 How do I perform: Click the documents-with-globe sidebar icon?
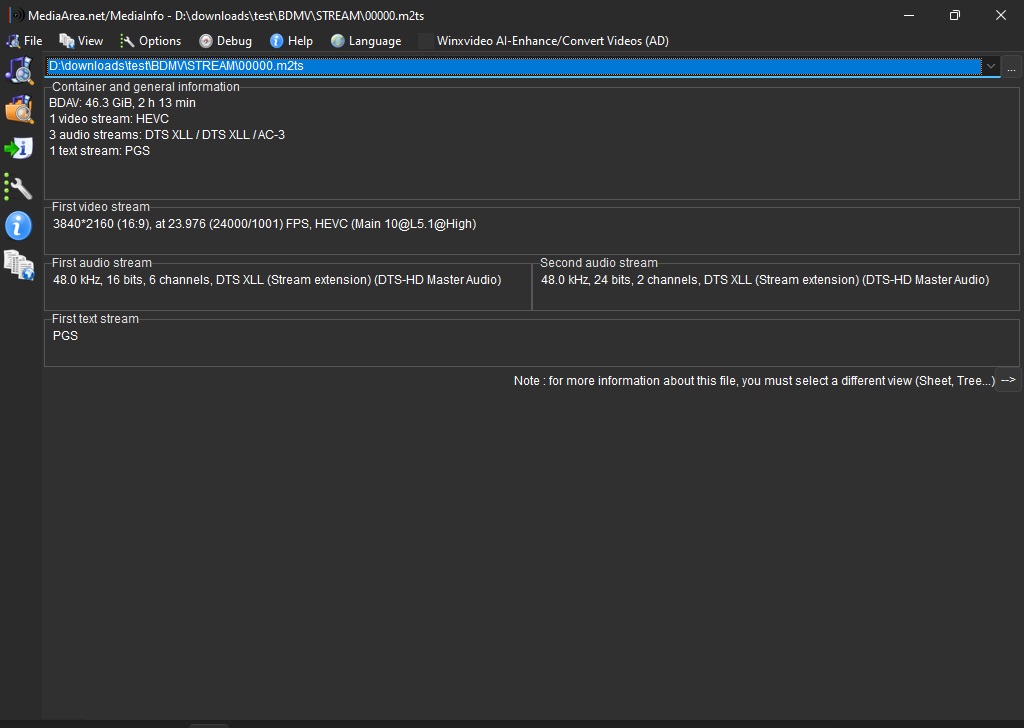tap(19, 265)
